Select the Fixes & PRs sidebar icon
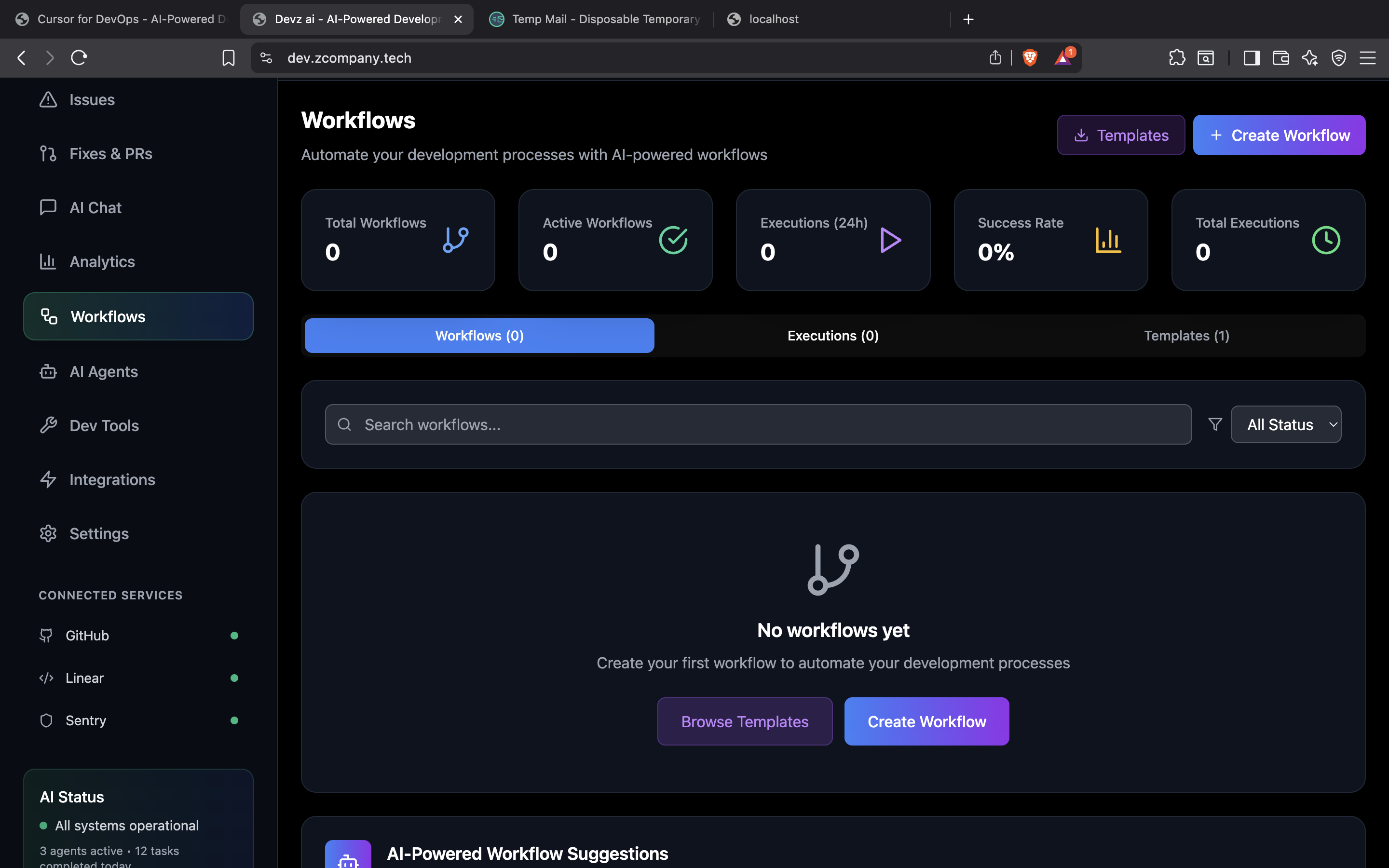The width and height of the screenshot is (1389, 868). pos(48,153)
